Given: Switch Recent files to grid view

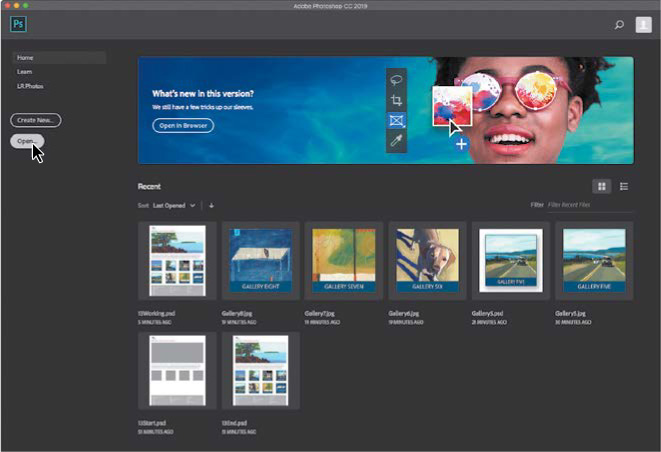Looking at the screenshot, I should pyautogui.click(x=602, y=186).
